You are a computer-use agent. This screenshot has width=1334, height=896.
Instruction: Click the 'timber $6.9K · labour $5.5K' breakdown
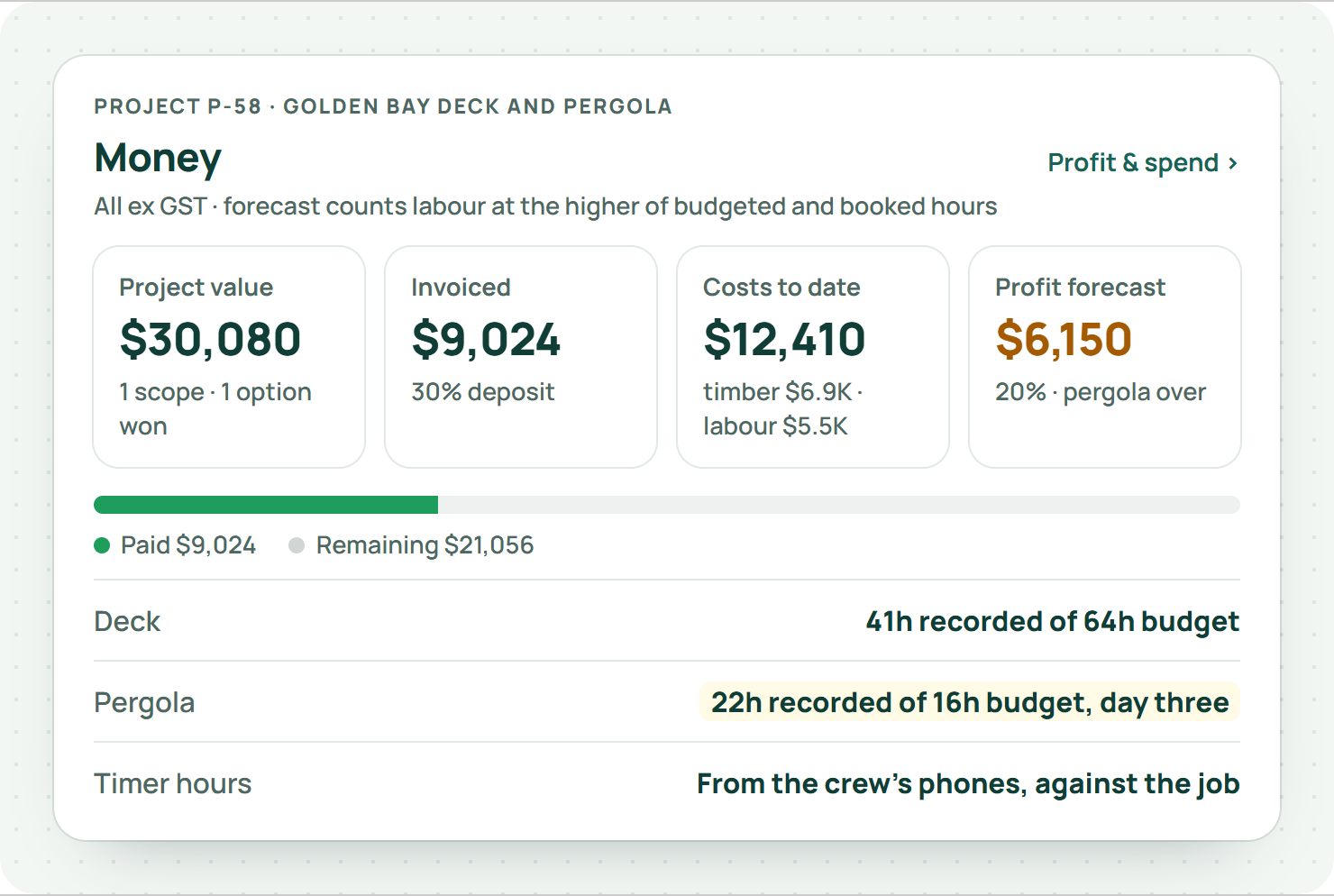coord(783,408)
